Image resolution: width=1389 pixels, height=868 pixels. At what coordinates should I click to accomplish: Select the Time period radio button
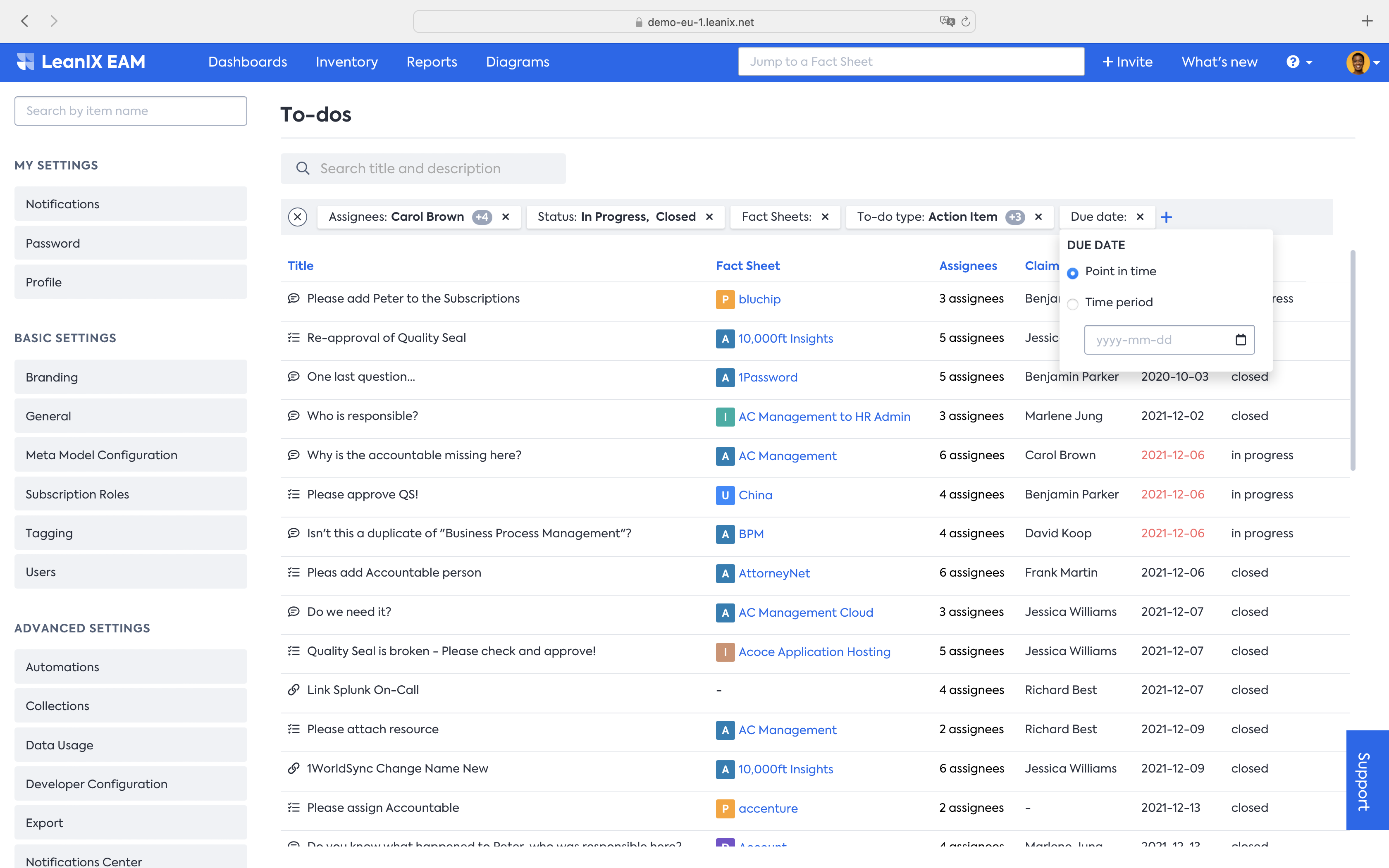pos(1072,304)
